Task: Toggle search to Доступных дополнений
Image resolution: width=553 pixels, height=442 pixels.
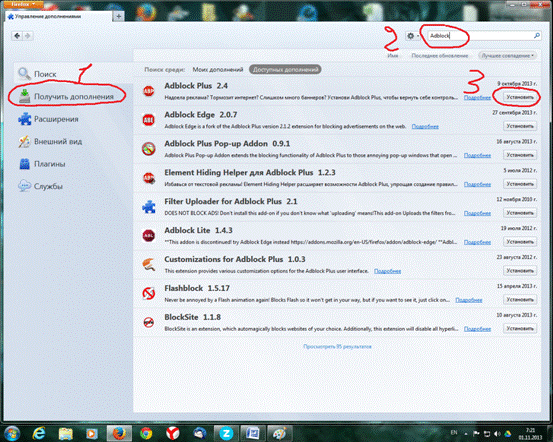Action: click(x=285, y=69)
